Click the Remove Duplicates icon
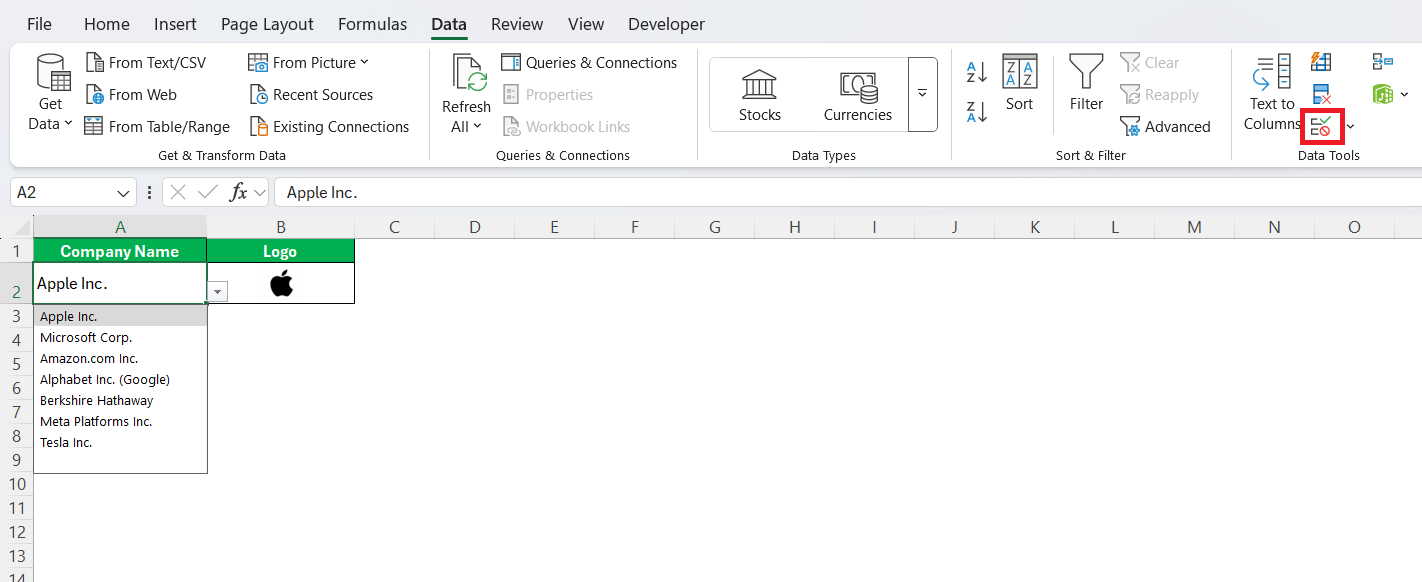 [1321, 94]
